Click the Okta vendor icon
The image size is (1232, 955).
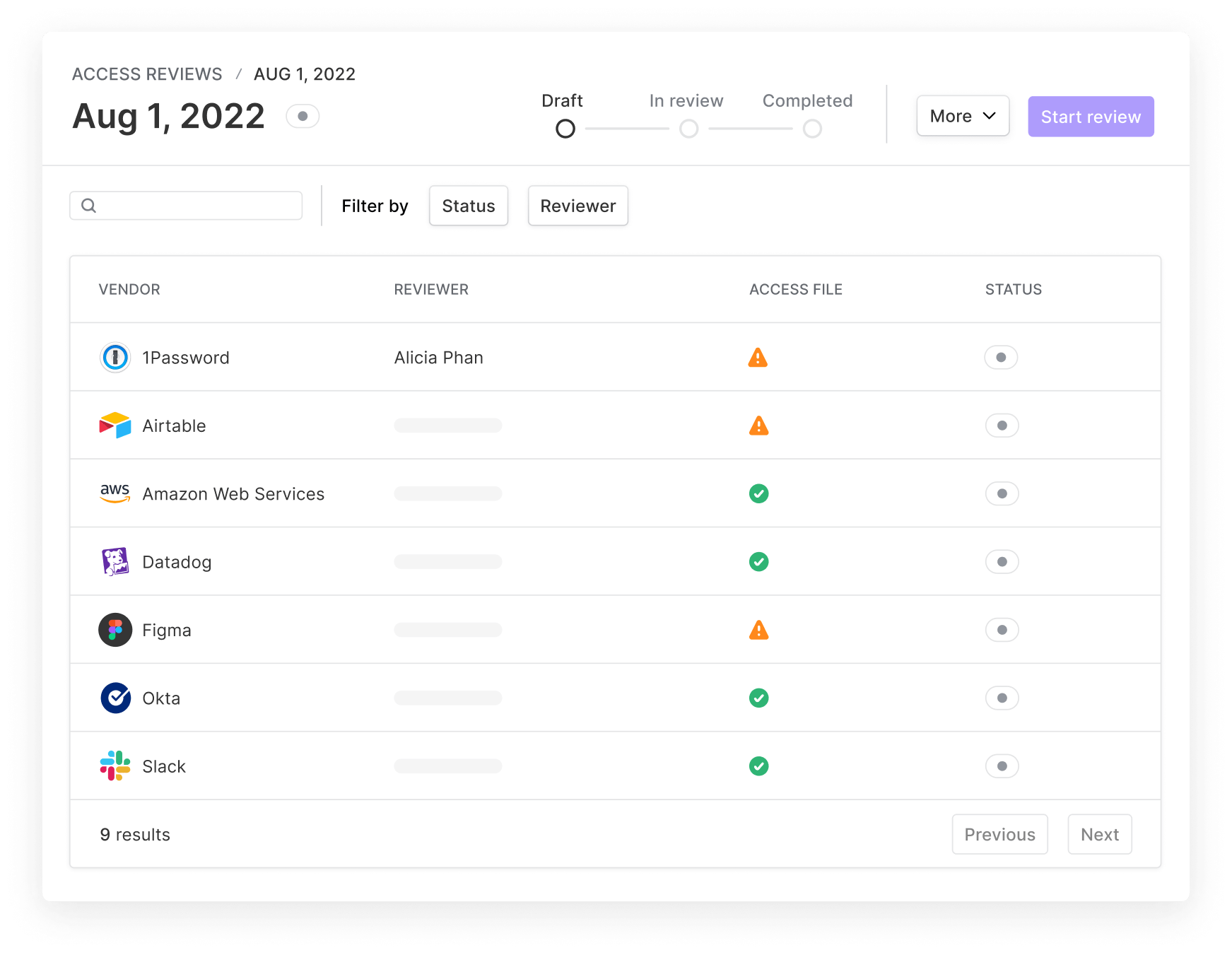tap(115, 698)
